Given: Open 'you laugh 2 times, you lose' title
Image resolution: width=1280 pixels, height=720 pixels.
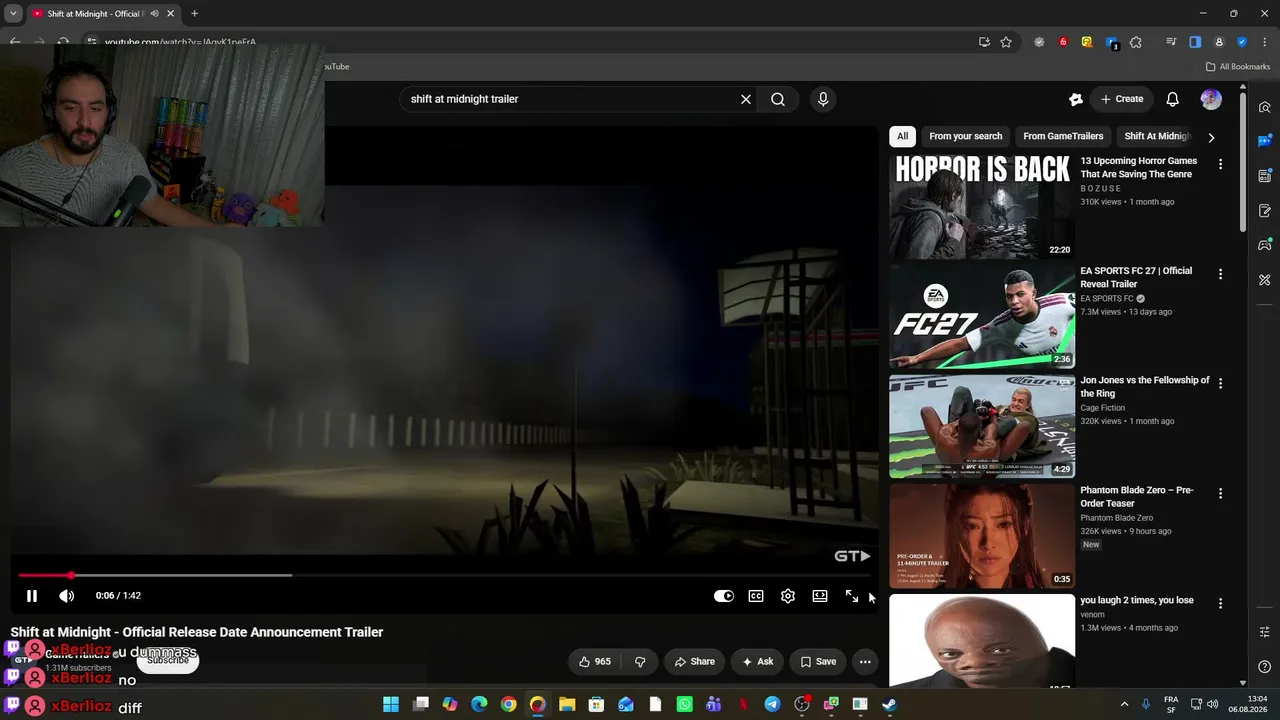Looking at the screenshot, I should [1137, 600].
